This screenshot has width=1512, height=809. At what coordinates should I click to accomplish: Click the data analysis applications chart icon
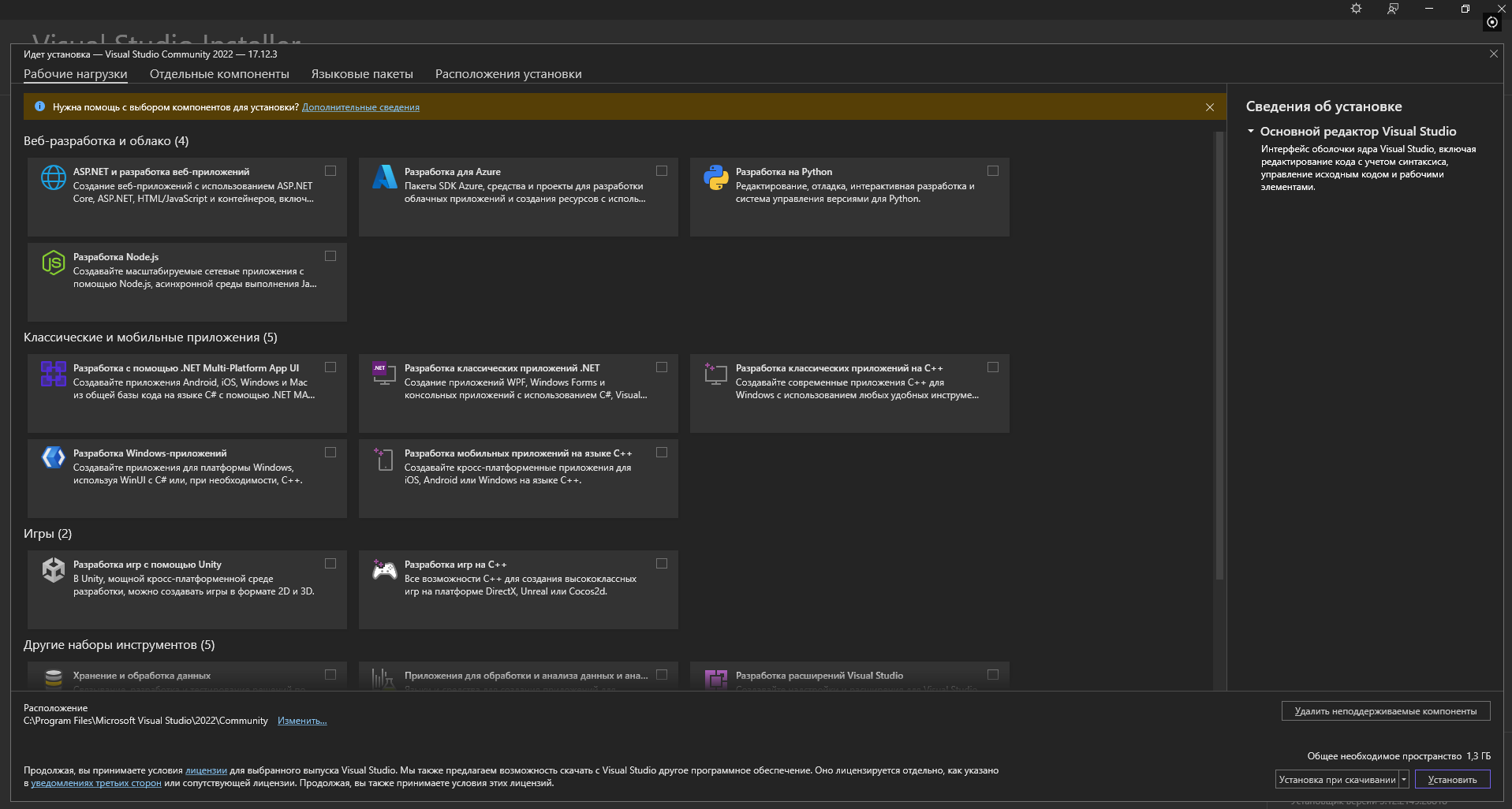pyautogui.click(x=383, y=679)
